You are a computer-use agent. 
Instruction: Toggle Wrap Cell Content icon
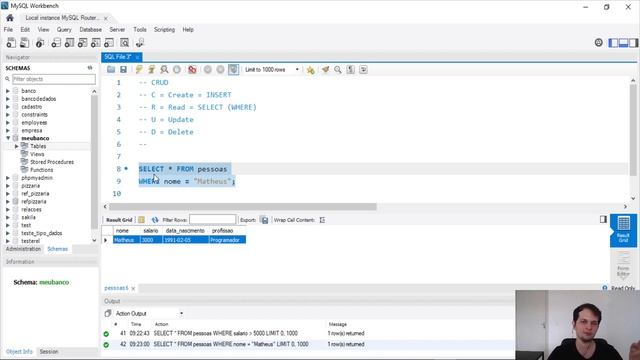(322, 220)
